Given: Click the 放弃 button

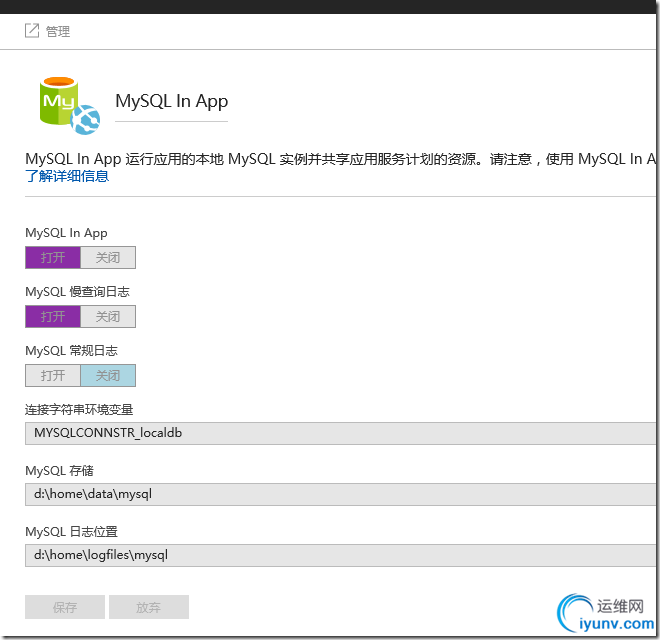Looking at the screenshot, I should (149, 607).
